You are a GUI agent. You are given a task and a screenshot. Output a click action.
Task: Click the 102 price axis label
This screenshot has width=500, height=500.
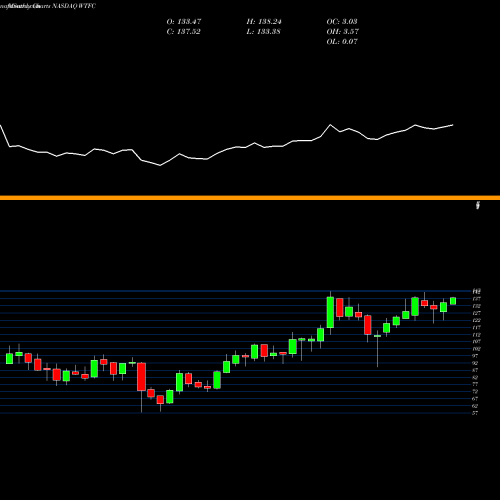(x=476, y=349)
